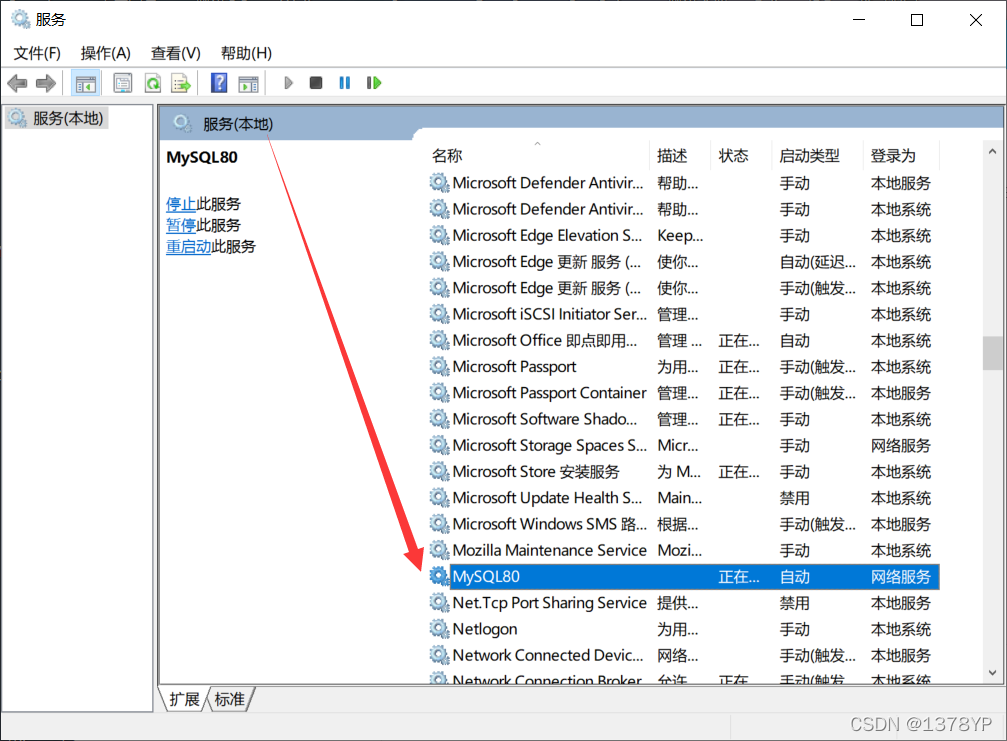Click 禁用 startup type of Microsoft Update Health
1007x741 pixels.
[x=794, y=498]
